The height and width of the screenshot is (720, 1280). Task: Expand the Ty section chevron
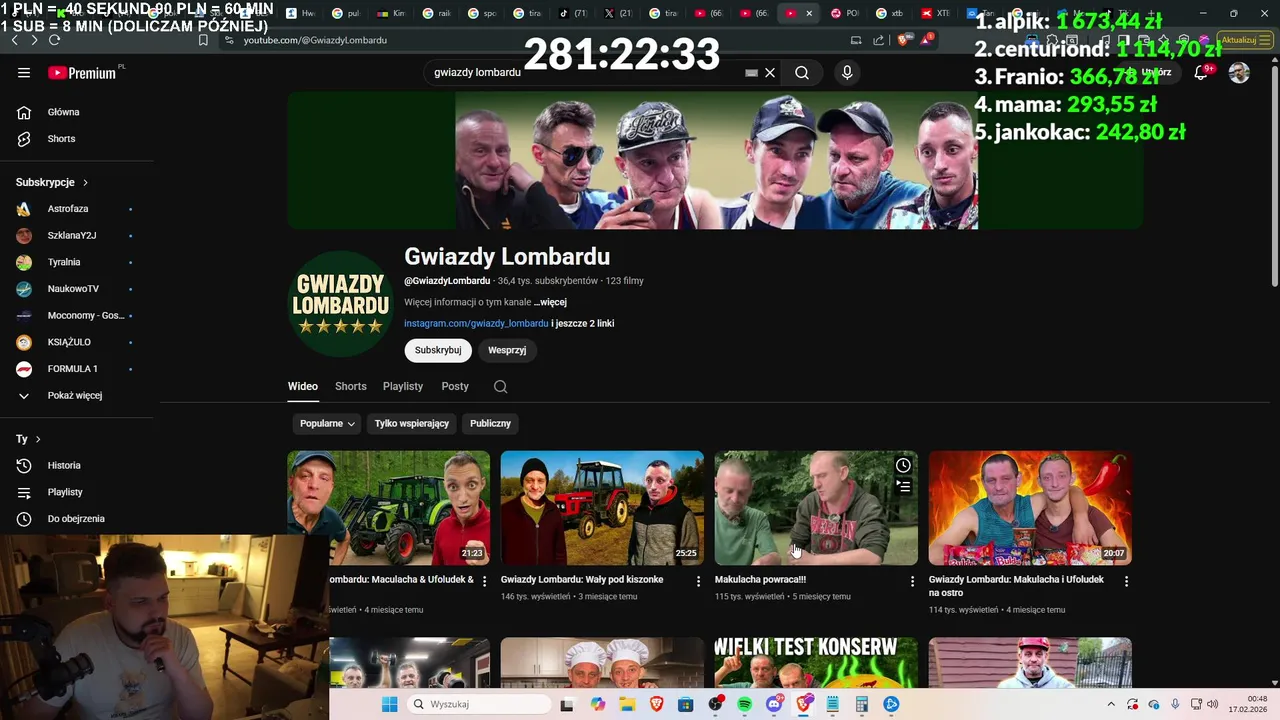[38, 439]
